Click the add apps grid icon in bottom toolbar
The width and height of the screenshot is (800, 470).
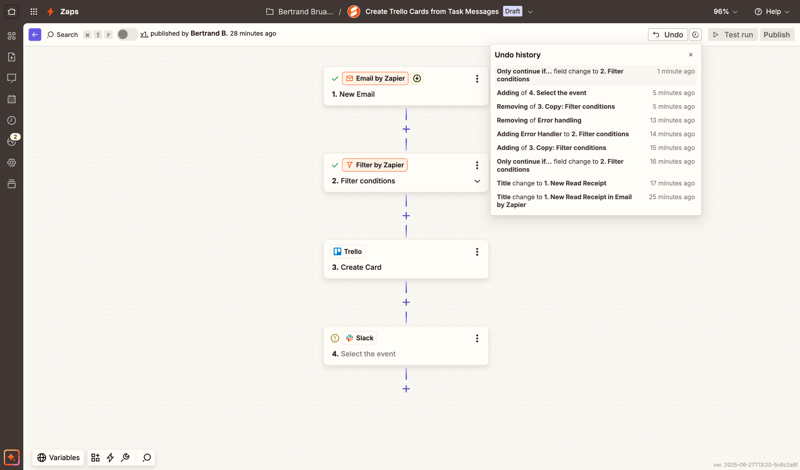point(95,457)
